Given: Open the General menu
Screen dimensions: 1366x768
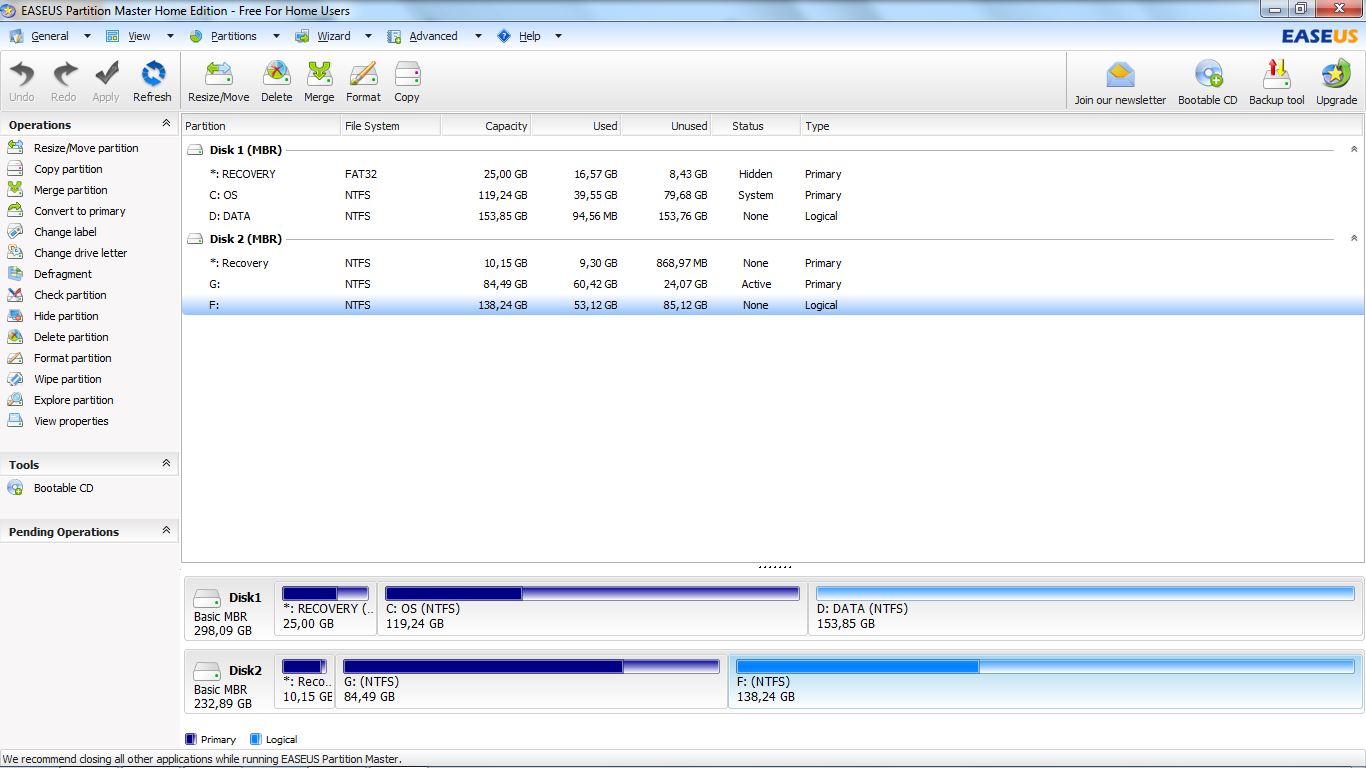Looking at the screenshot, I should tap(50, 36).
